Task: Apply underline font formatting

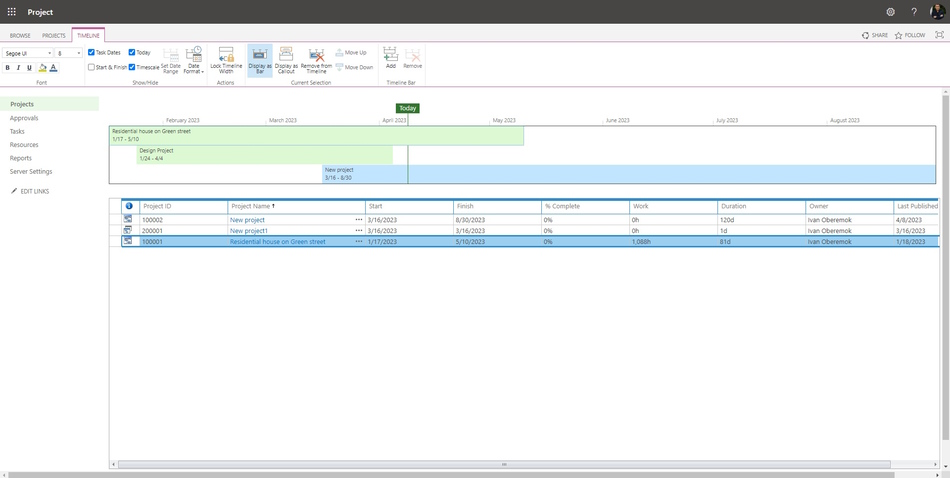Action: point(29,68)
